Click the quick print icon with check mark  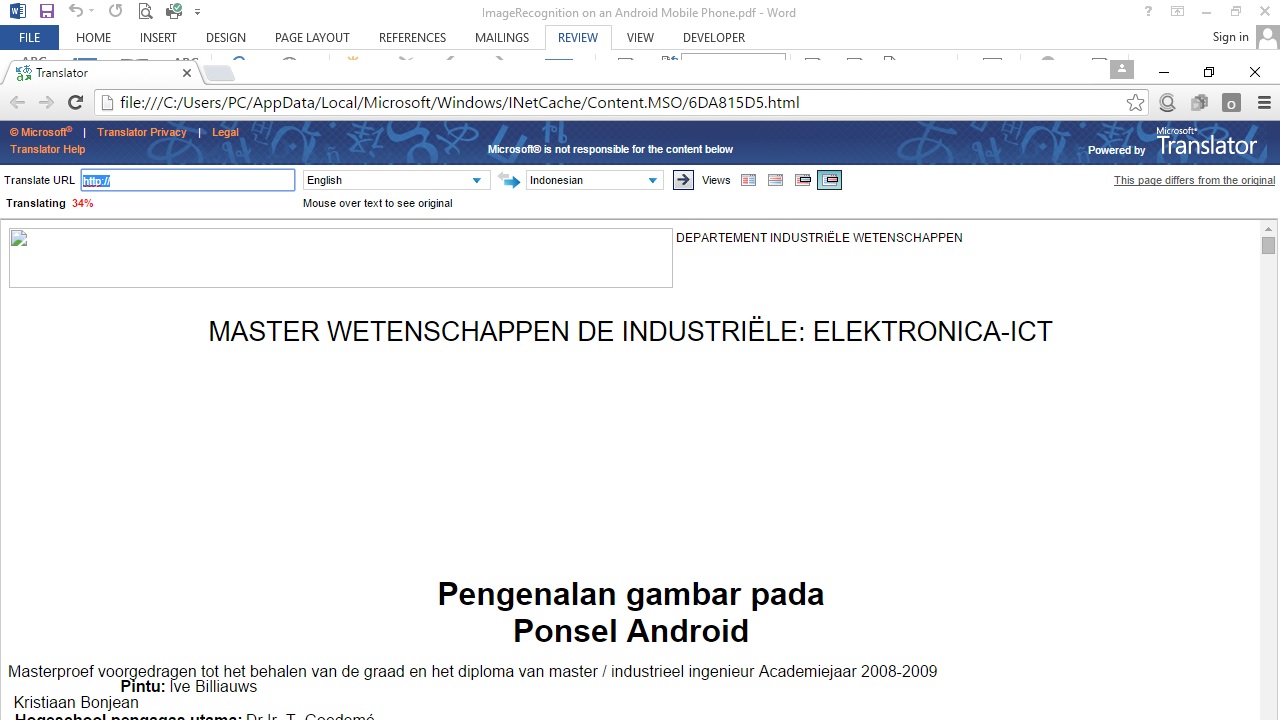174,12
